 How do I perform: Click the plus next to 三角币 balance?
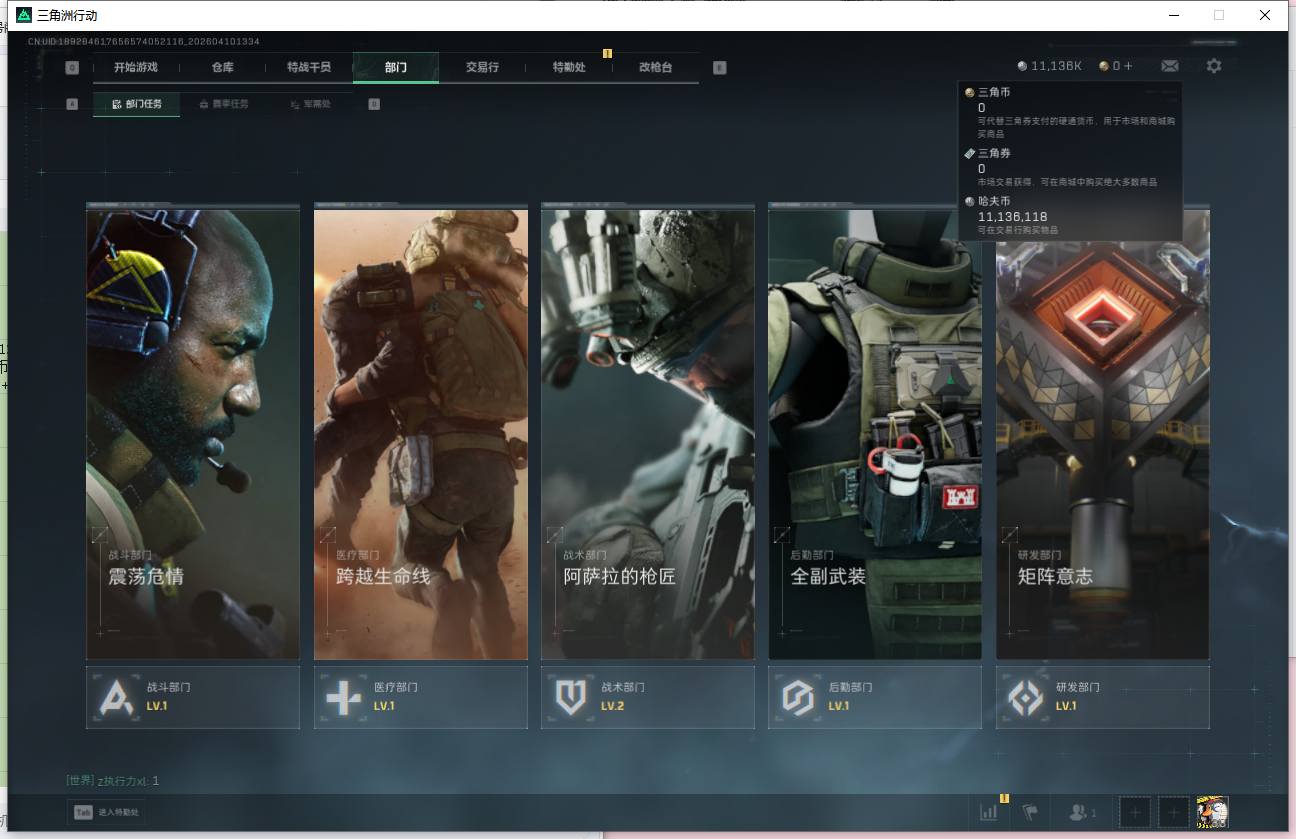(1128, 66)
